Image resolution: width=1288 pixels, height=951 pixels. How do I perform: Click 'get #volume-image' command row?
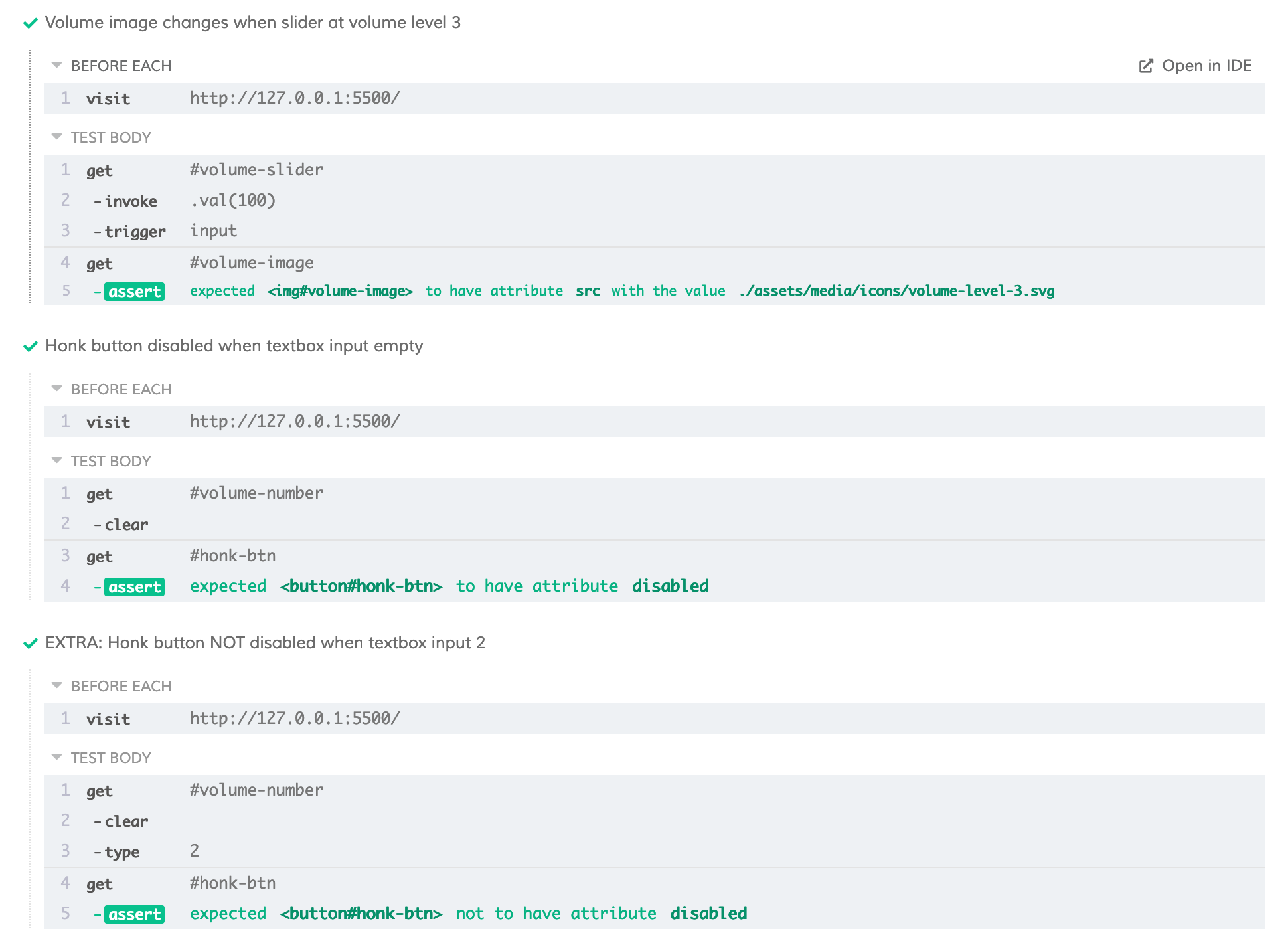655,263
